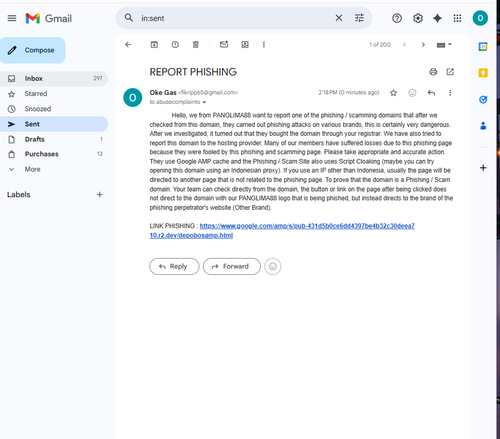Add an emoji reaction beside the star
500x439 pixels.
click(412, 93)
